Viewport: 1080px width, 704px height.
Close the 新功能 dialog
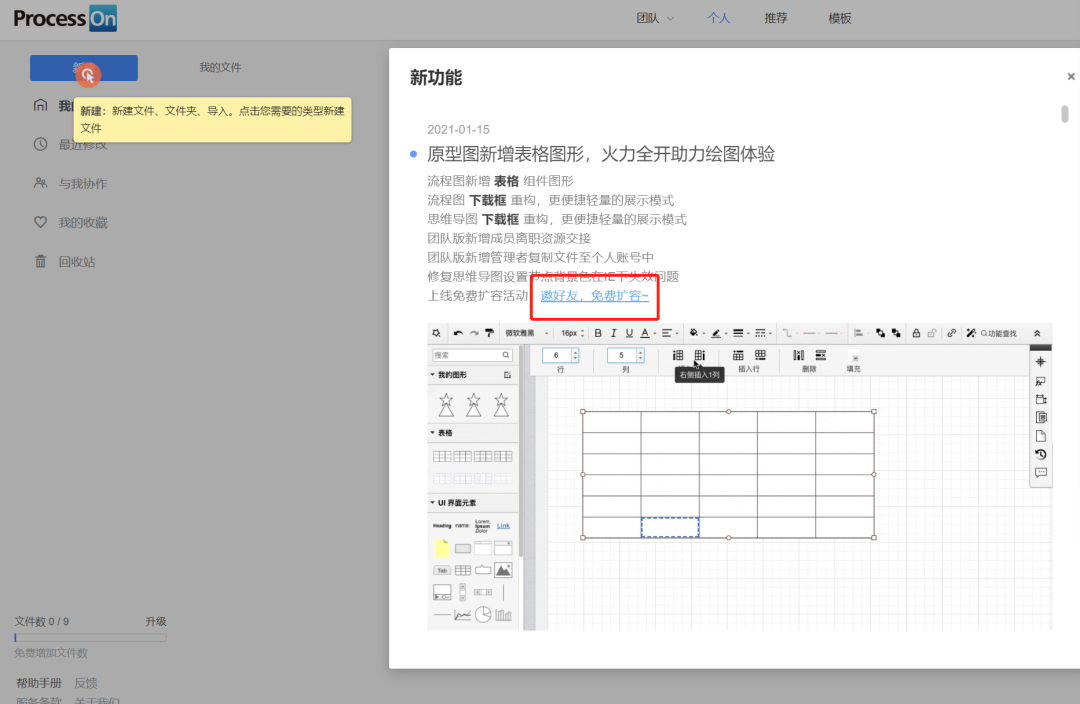click(1071, 76)
